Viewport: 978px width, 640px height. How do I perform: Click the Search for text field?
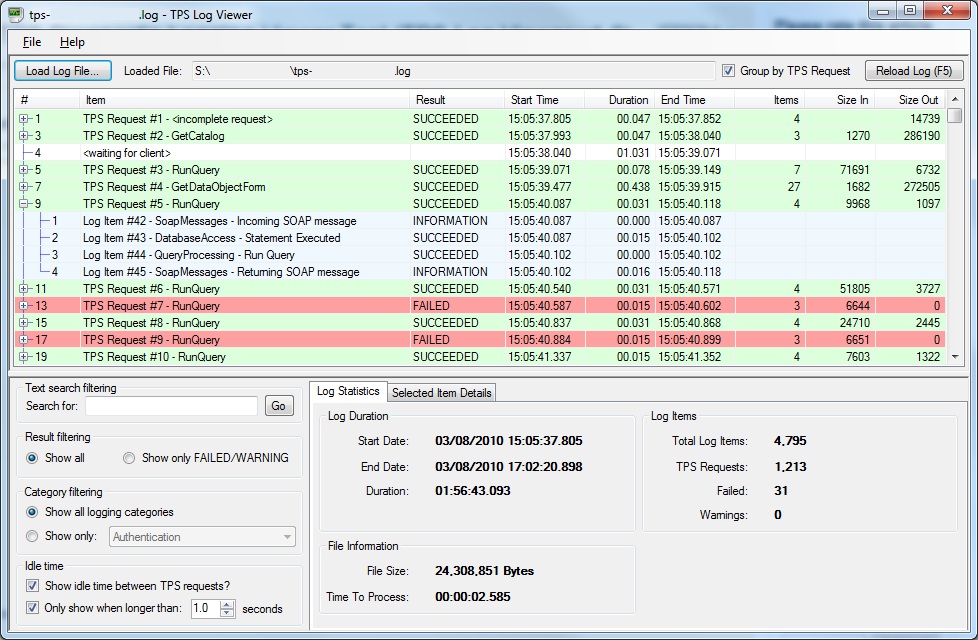[171, 406]
